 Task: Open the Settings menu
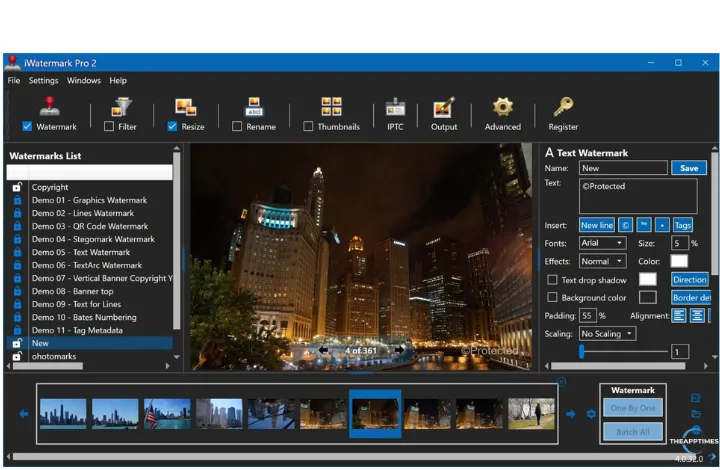coord(44,80)
